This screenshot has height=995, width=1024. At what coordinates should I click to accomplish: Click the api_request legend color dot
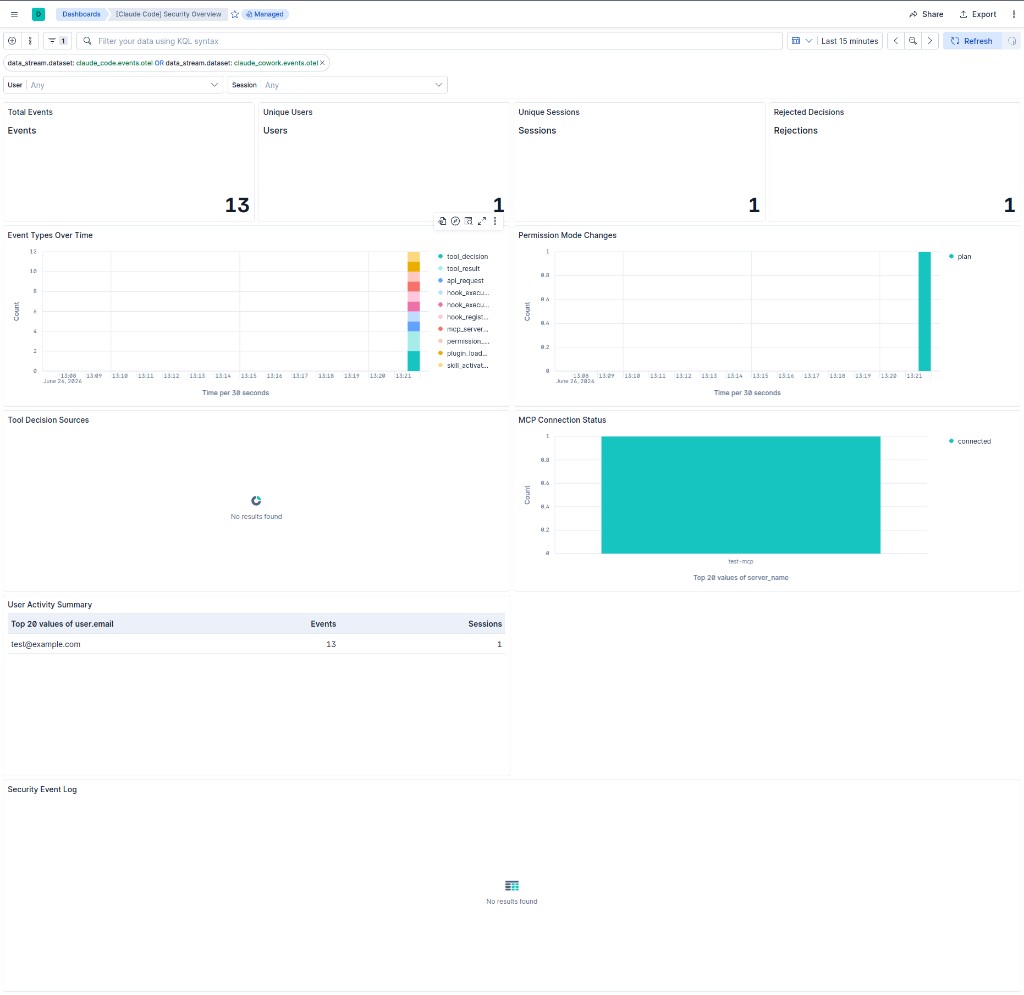coord(440,280)
